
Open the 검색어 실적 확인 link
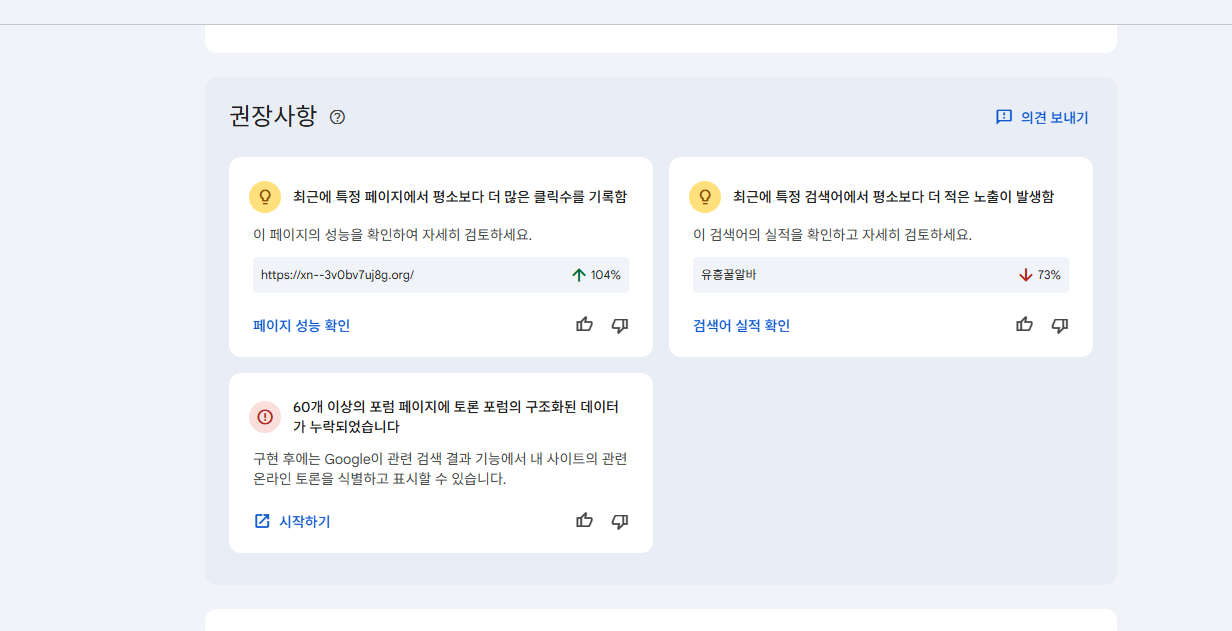click(x=741, y=325)
